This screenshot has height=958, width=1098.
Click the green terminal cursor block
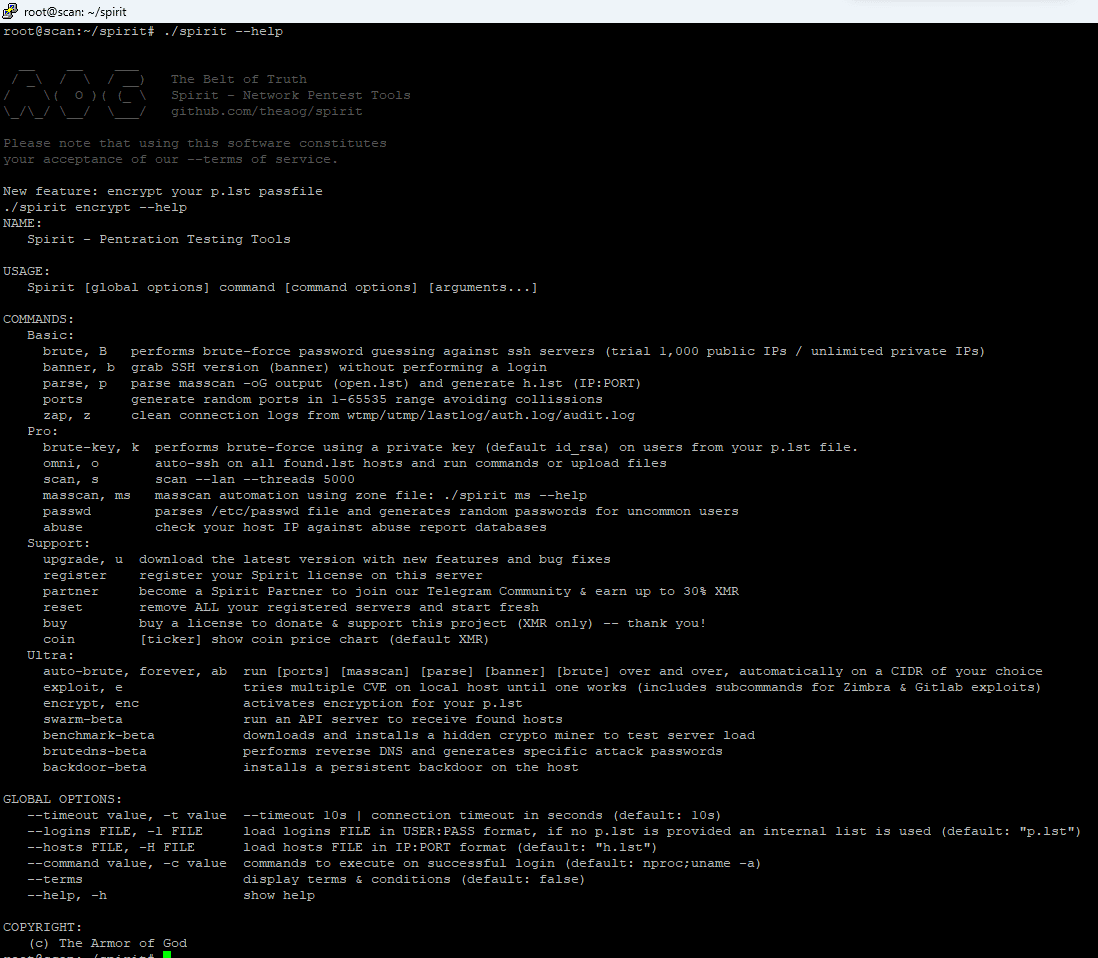(x=167, y=954)
